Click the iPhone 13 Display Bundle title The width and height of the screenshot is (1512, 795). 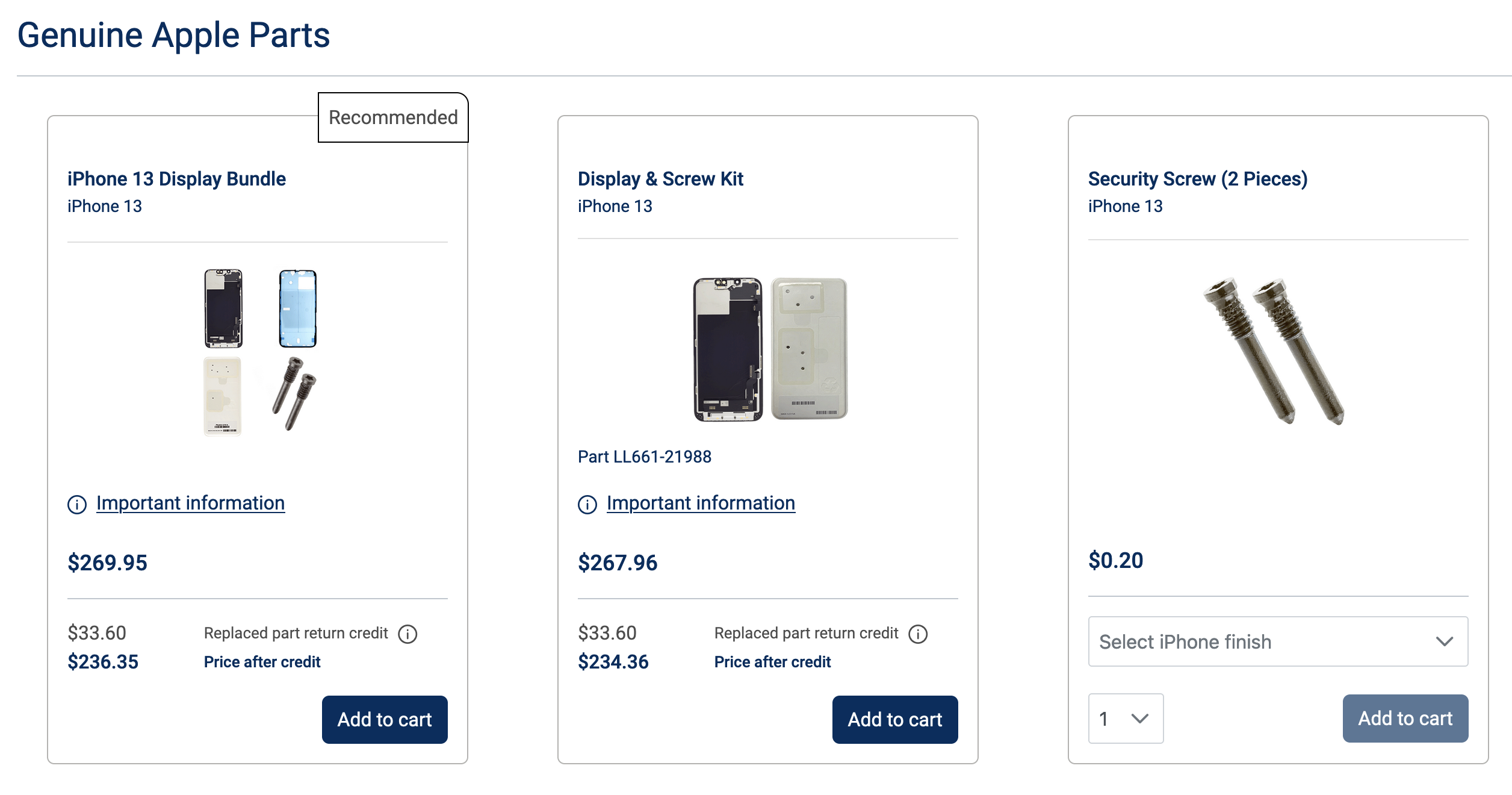click(x=176, y=179)
